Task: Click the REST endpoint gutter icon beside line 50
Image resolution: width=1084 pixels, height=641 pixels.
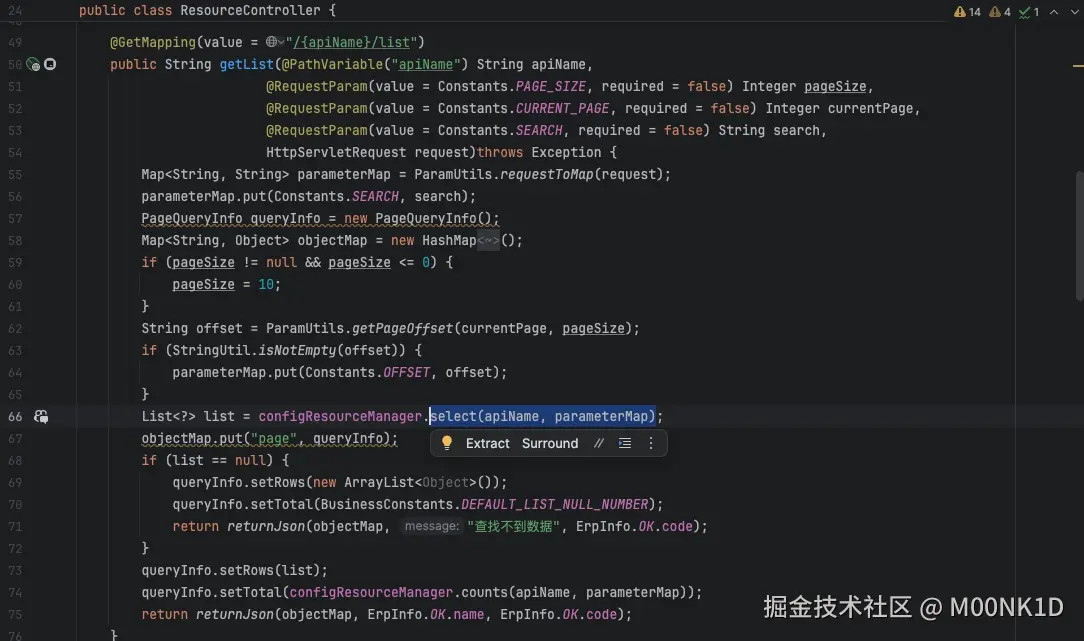Action: 33,64
